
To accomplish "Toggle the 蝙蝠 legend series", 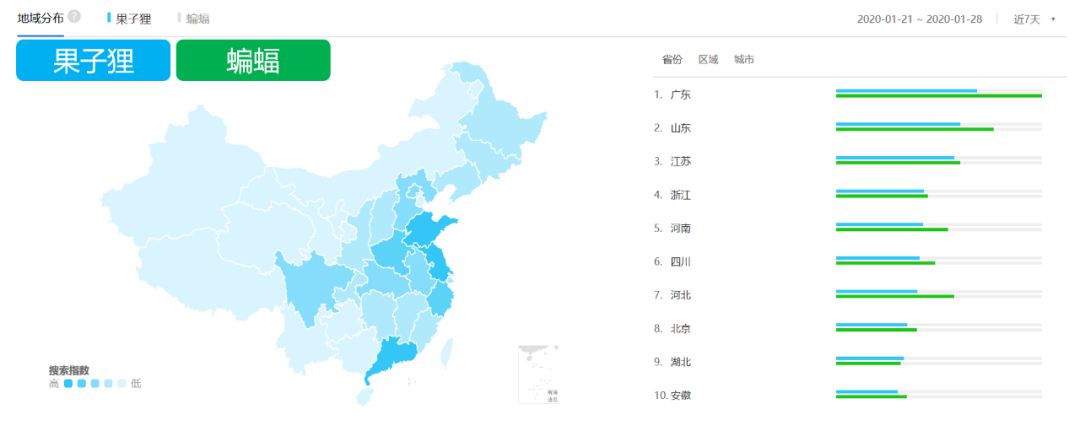I will [x=197, y=19].
